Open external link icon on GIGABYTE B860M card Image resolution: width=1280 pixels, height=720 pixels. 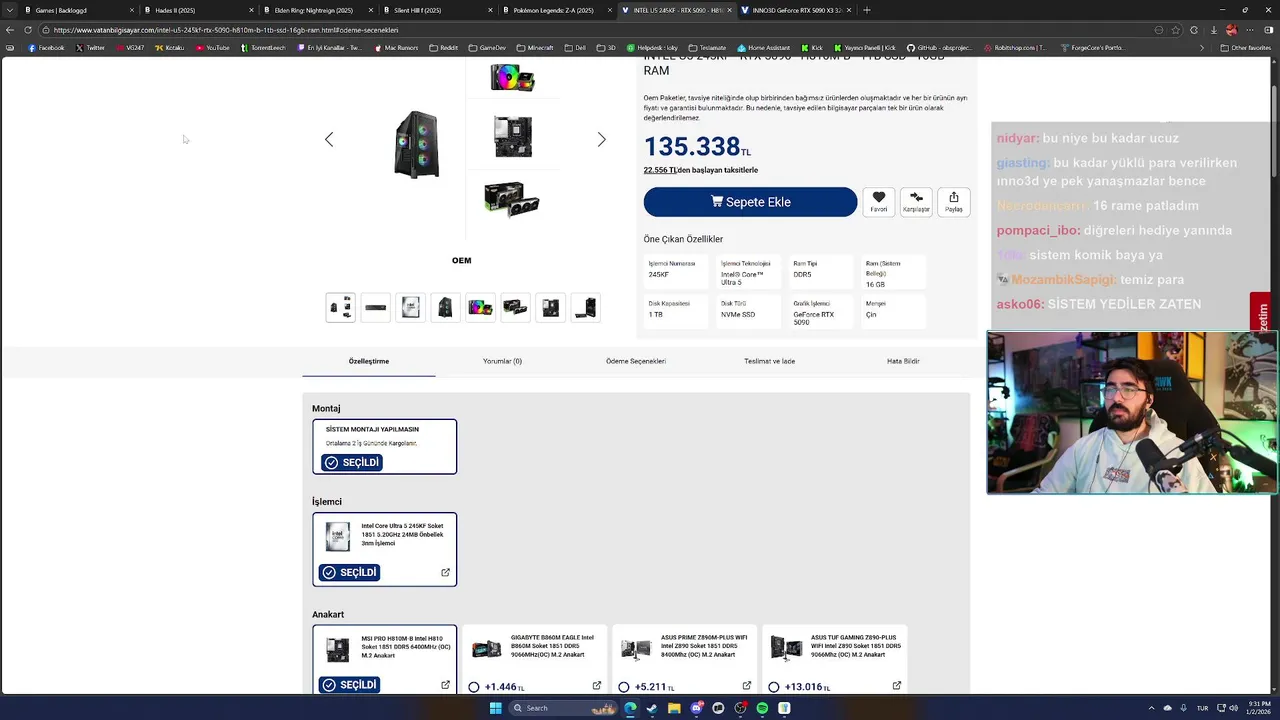pos(597,685)
